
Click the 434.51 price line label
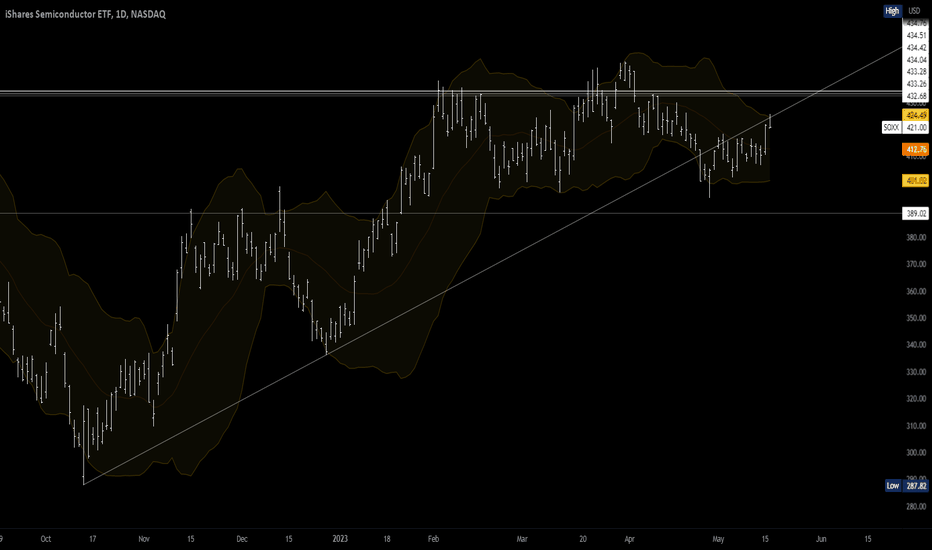click(x=916, y=35)
